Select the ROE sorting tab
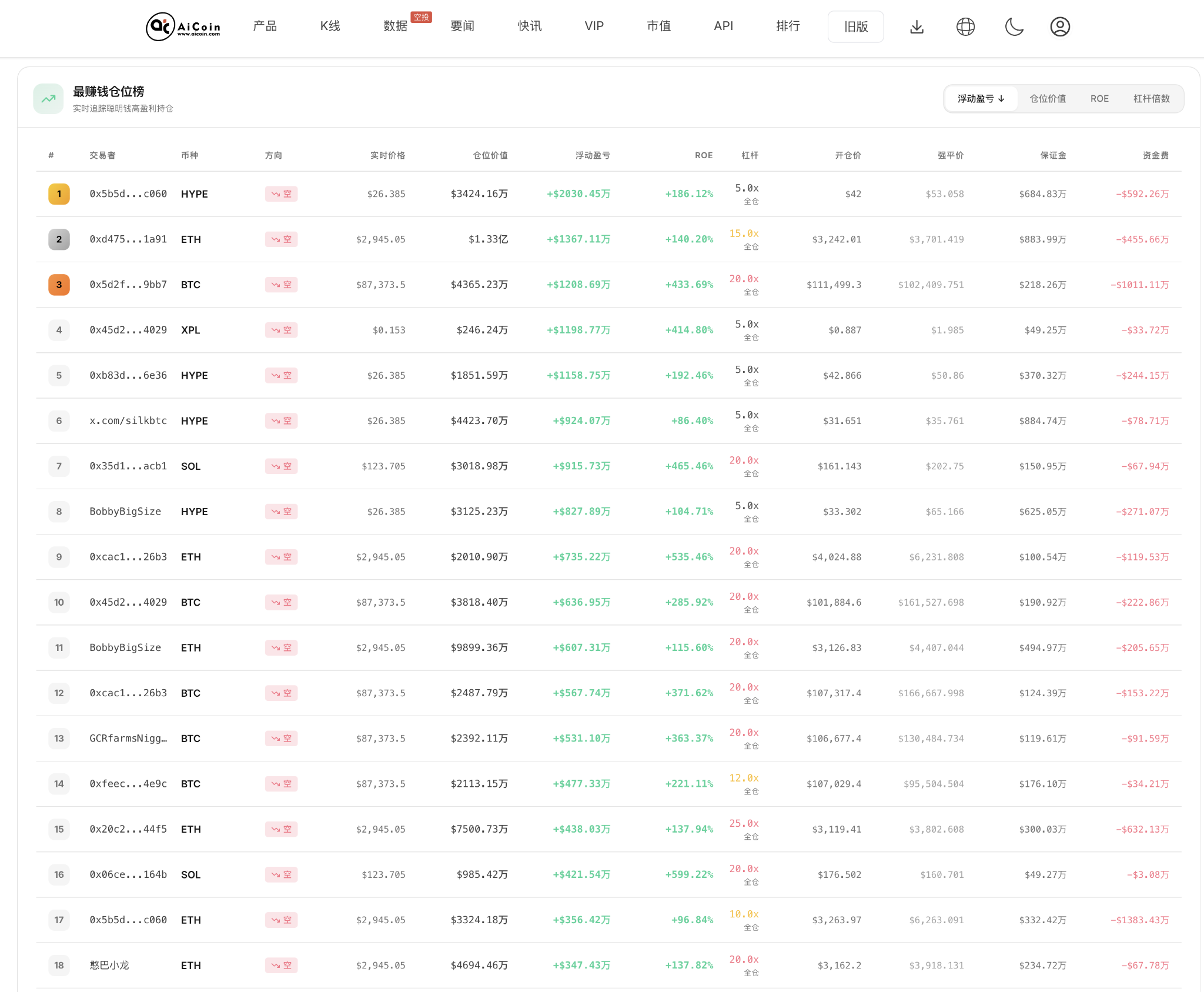The height and width of the screenshot is (992, 1204). 1099,98
